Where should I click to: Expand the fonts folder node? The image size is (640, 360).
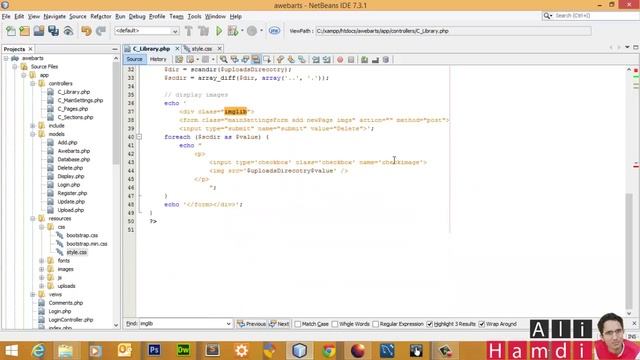coord(41,260)
